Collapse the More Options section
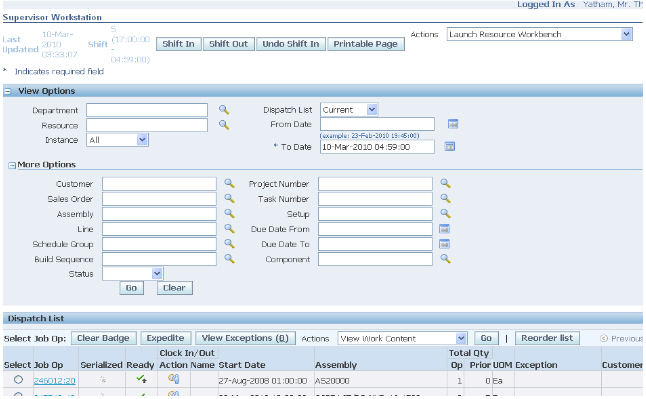The height and width of the screenshot is (399, 646). (x=12, y=165)
